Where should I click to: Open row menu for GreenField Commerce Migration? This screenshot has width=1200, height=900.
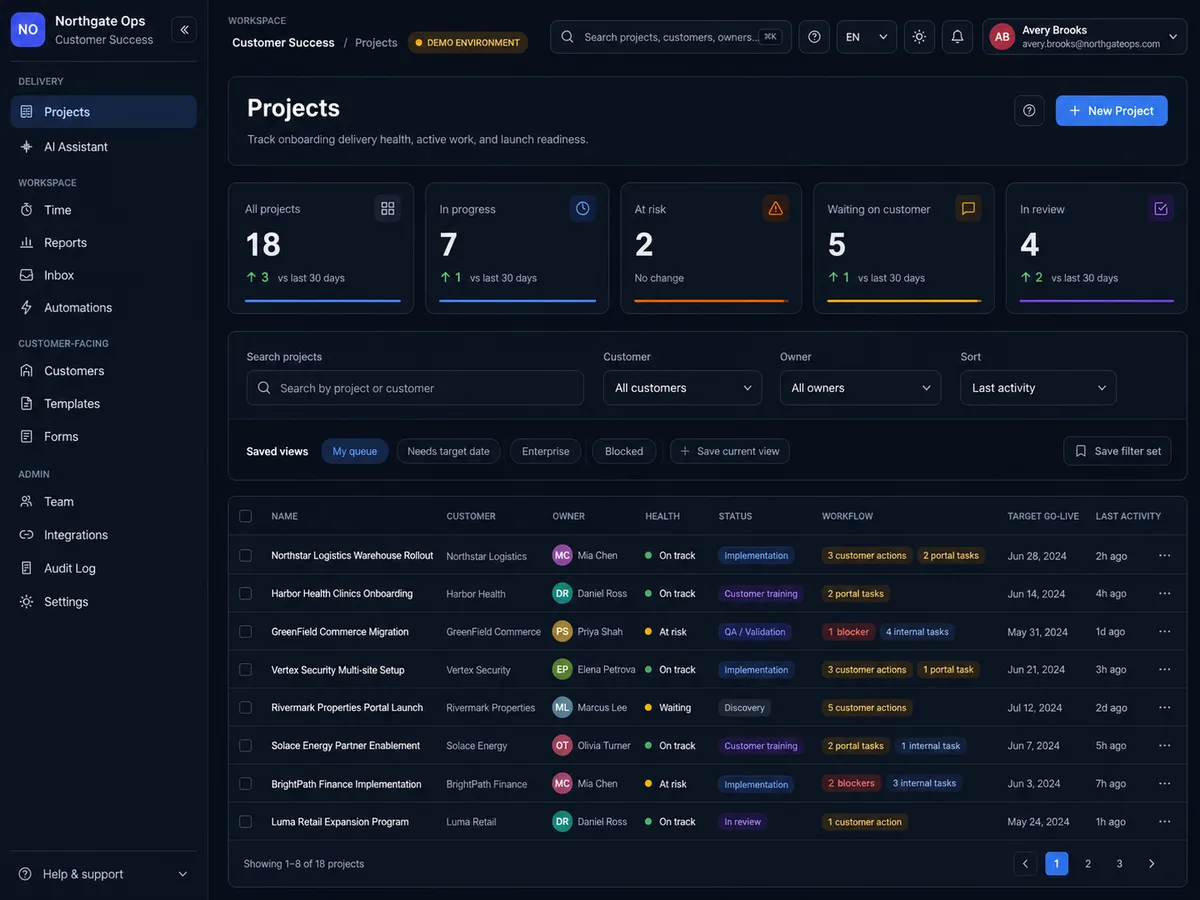(x=1164, y=631)
